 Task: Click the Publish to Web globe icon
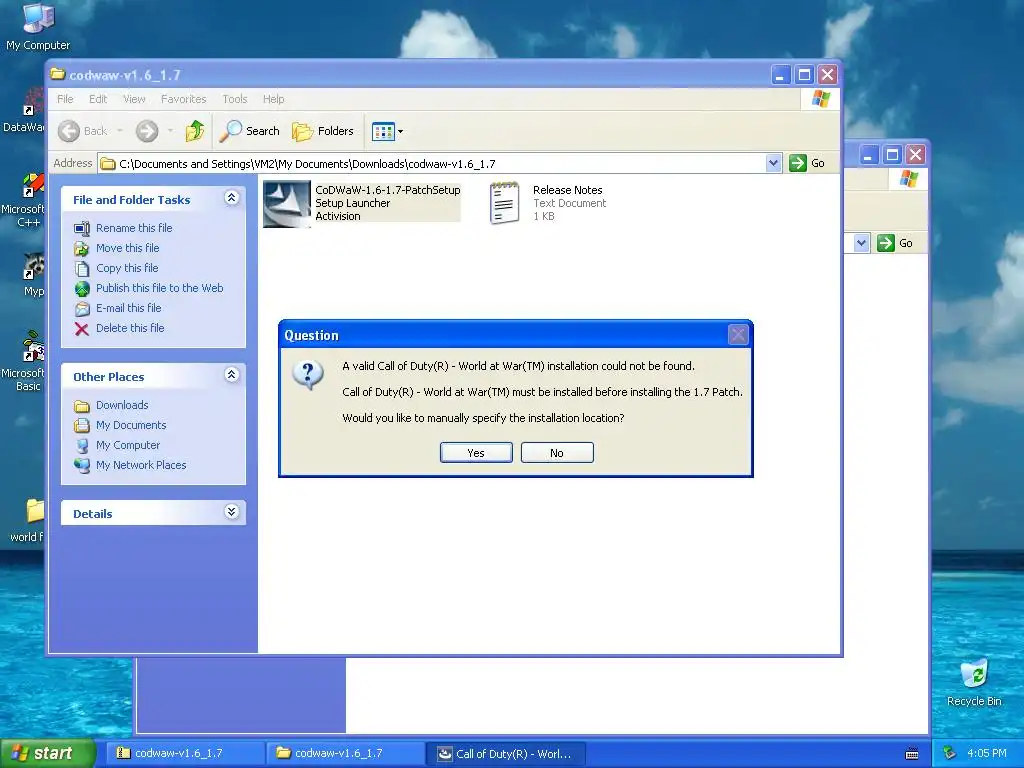click(82, 289)
